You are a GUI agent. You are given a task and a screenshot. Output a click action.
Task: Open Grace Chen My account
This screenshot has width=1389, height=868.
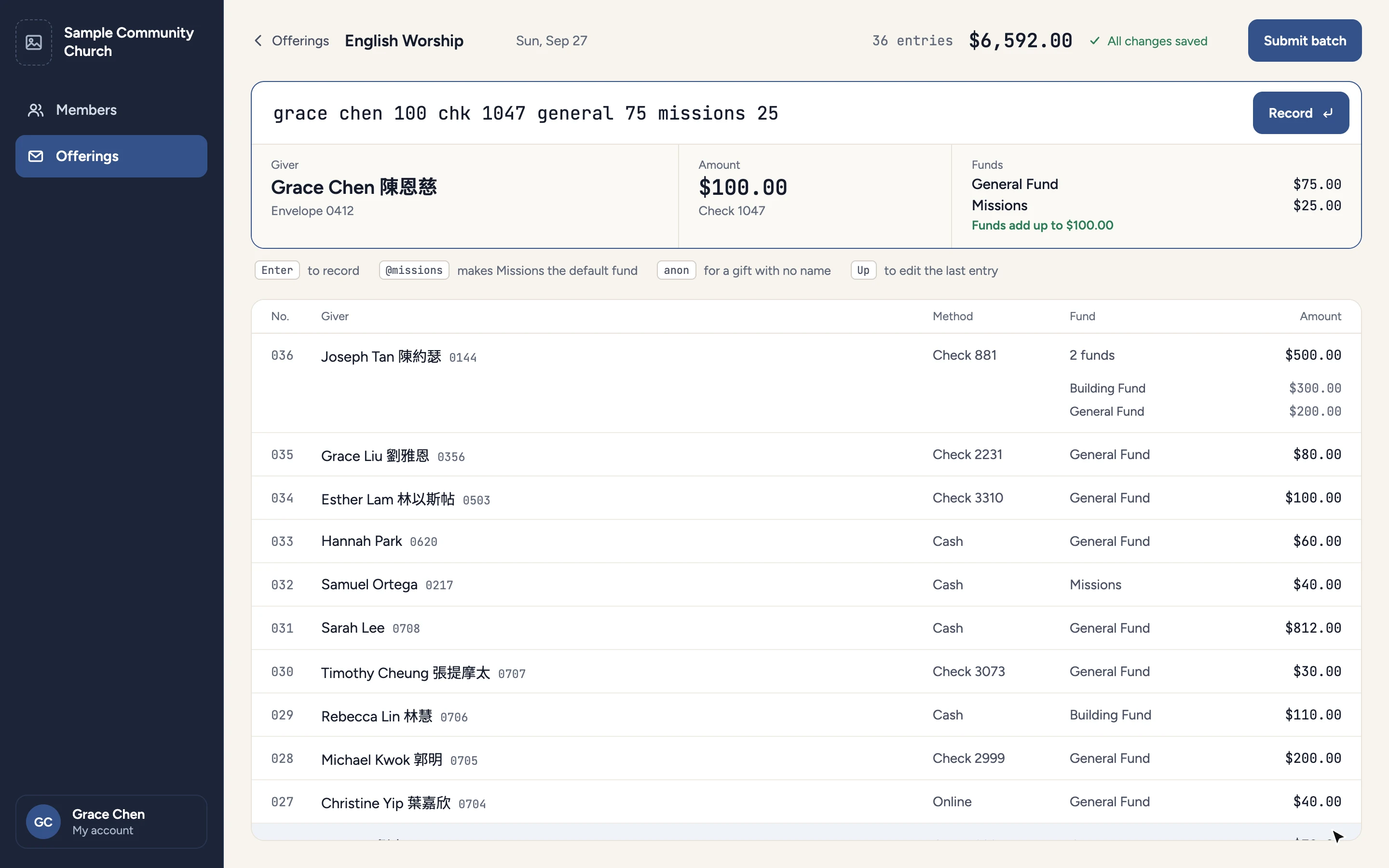[x=111, y=822]
